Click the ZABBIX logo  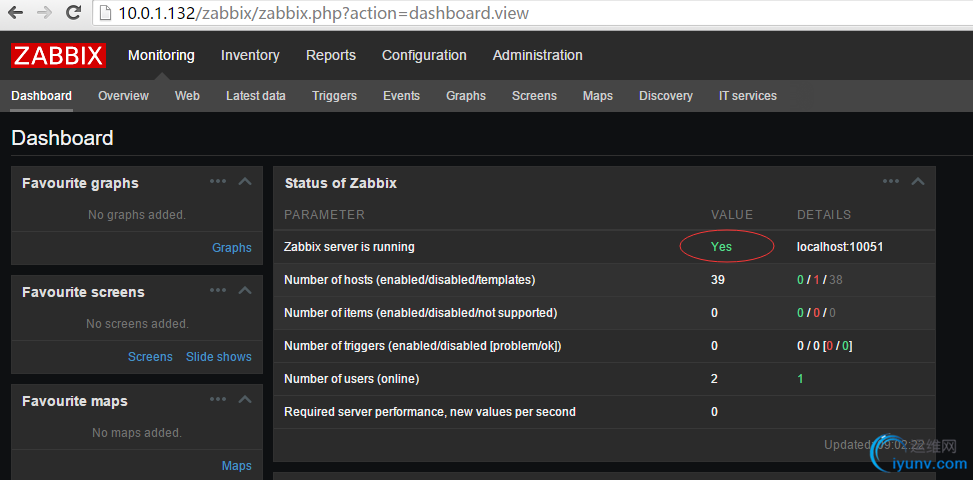(x=58, y=56)
